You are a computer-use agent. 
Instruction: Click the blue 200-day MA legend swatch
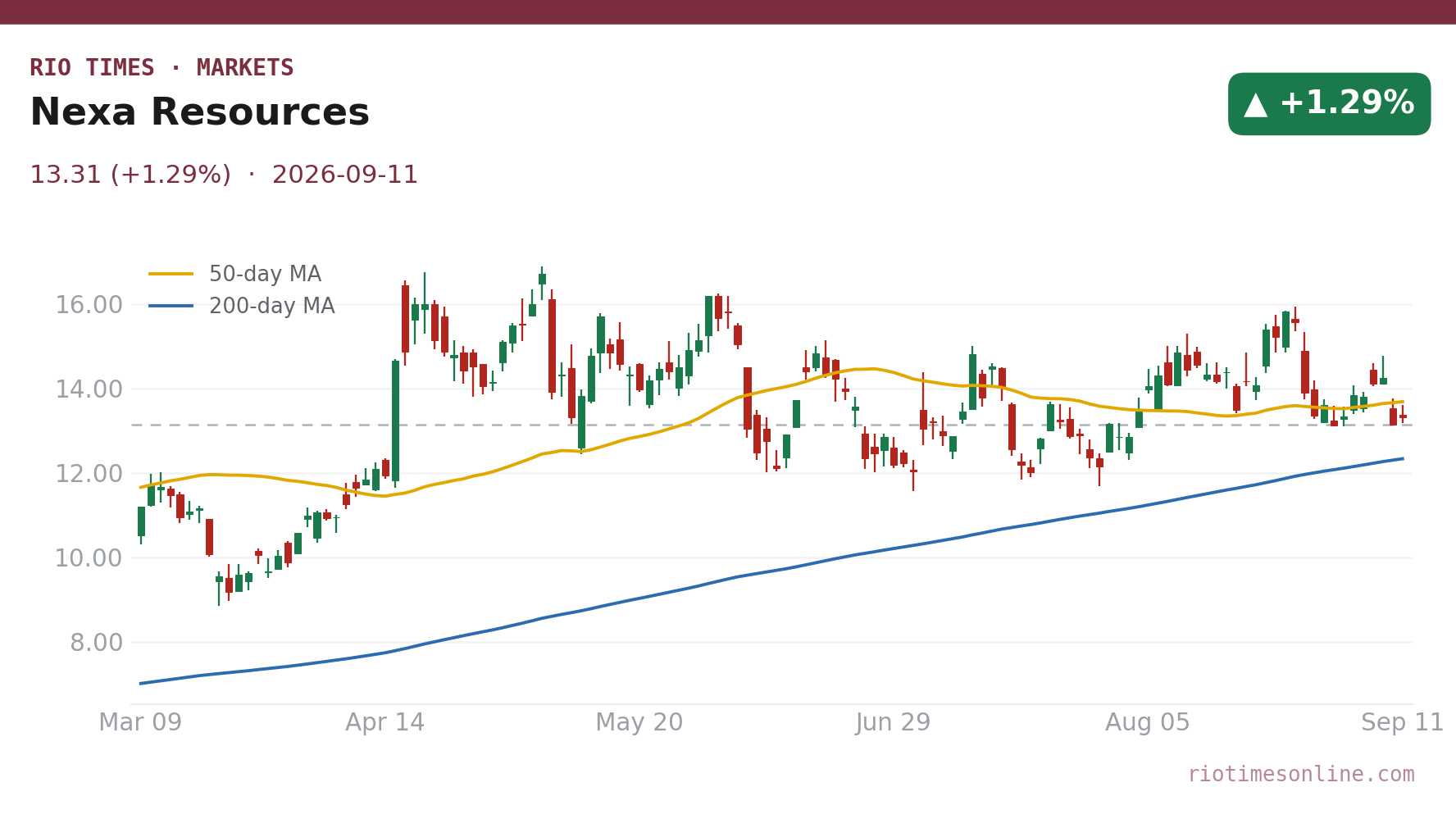171,306
